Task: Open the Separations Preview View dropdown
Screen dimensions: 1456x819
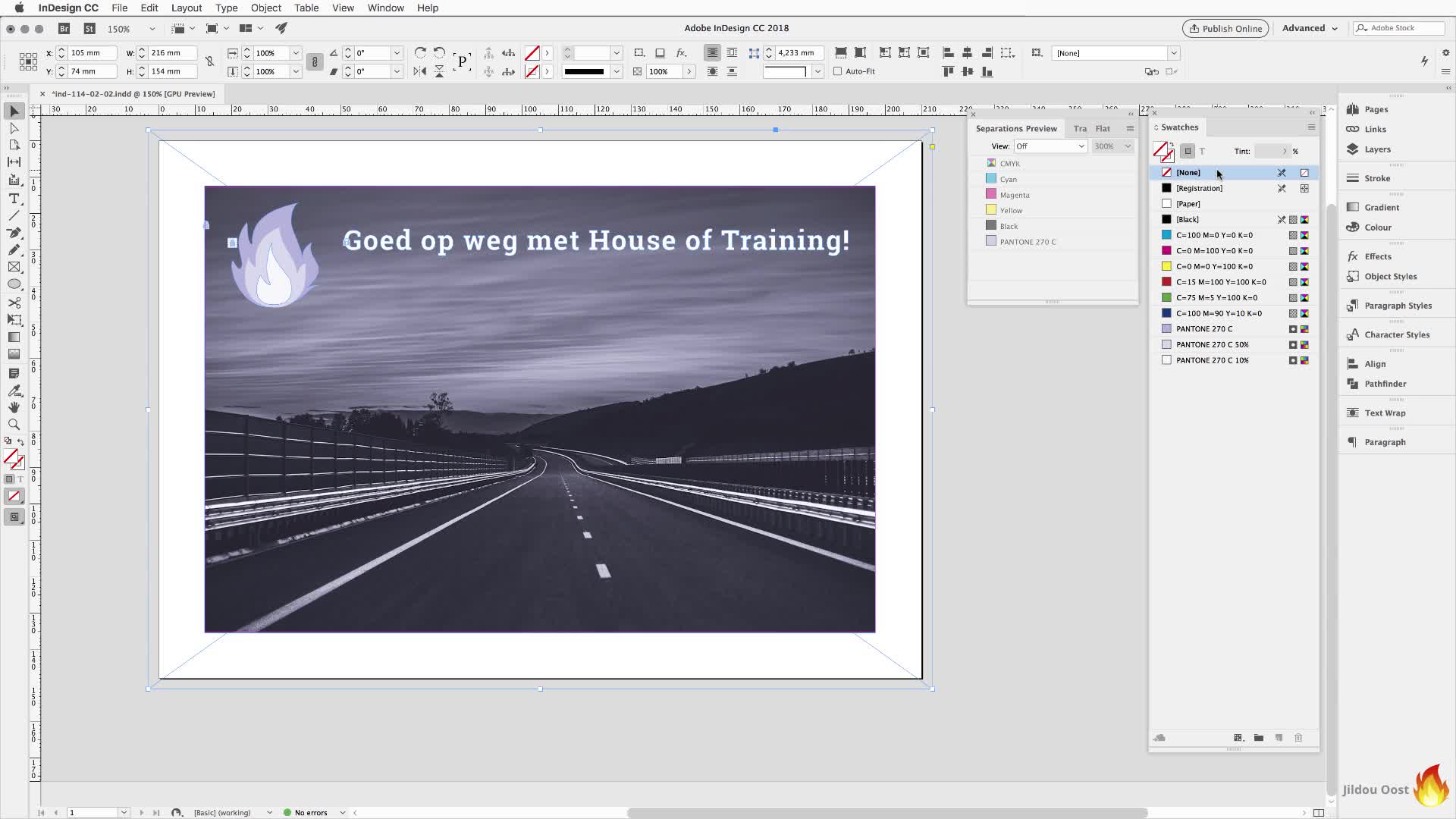Action: (1050, 146)
